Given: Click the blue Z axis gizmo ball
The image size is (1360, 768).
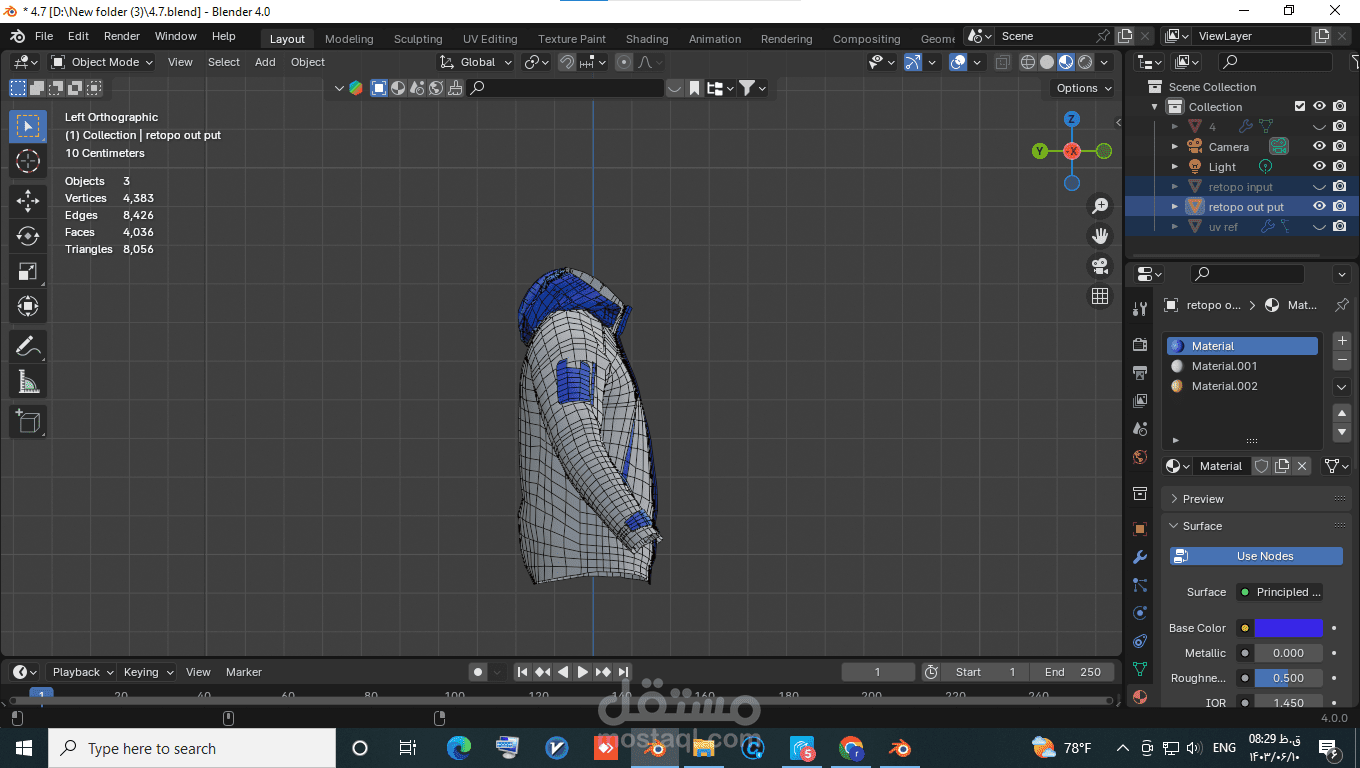Looking at the screenshot, I should coord(1072,119).
